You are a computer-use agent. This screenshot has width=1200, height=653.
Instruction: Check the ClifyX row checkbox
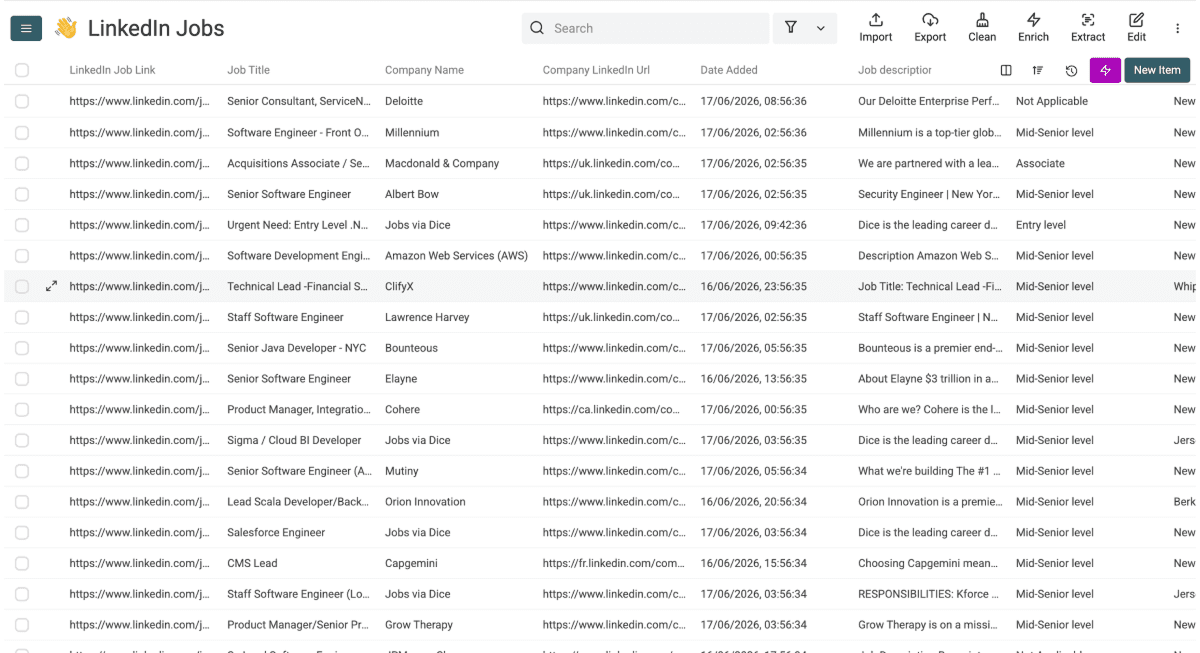click(x=22, y=286)
